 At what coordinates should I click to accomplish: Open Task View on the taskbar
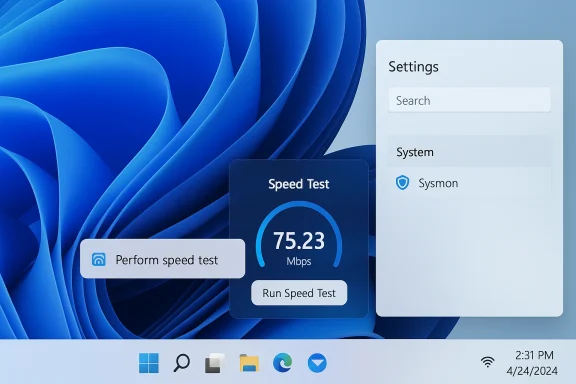215,363
